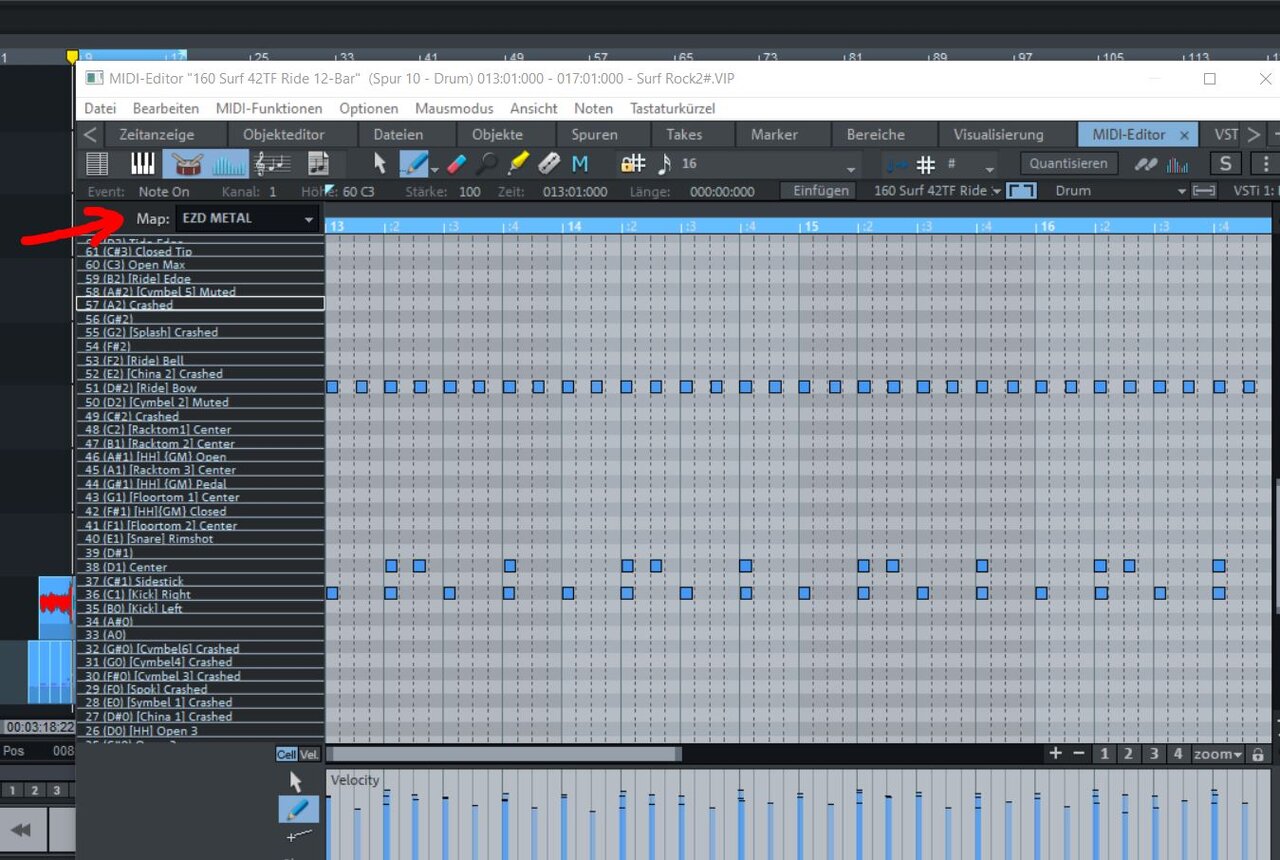The image size is (1280, 860).
Task: Switch to piano roll keyboard view
Action: pos(142,164)
